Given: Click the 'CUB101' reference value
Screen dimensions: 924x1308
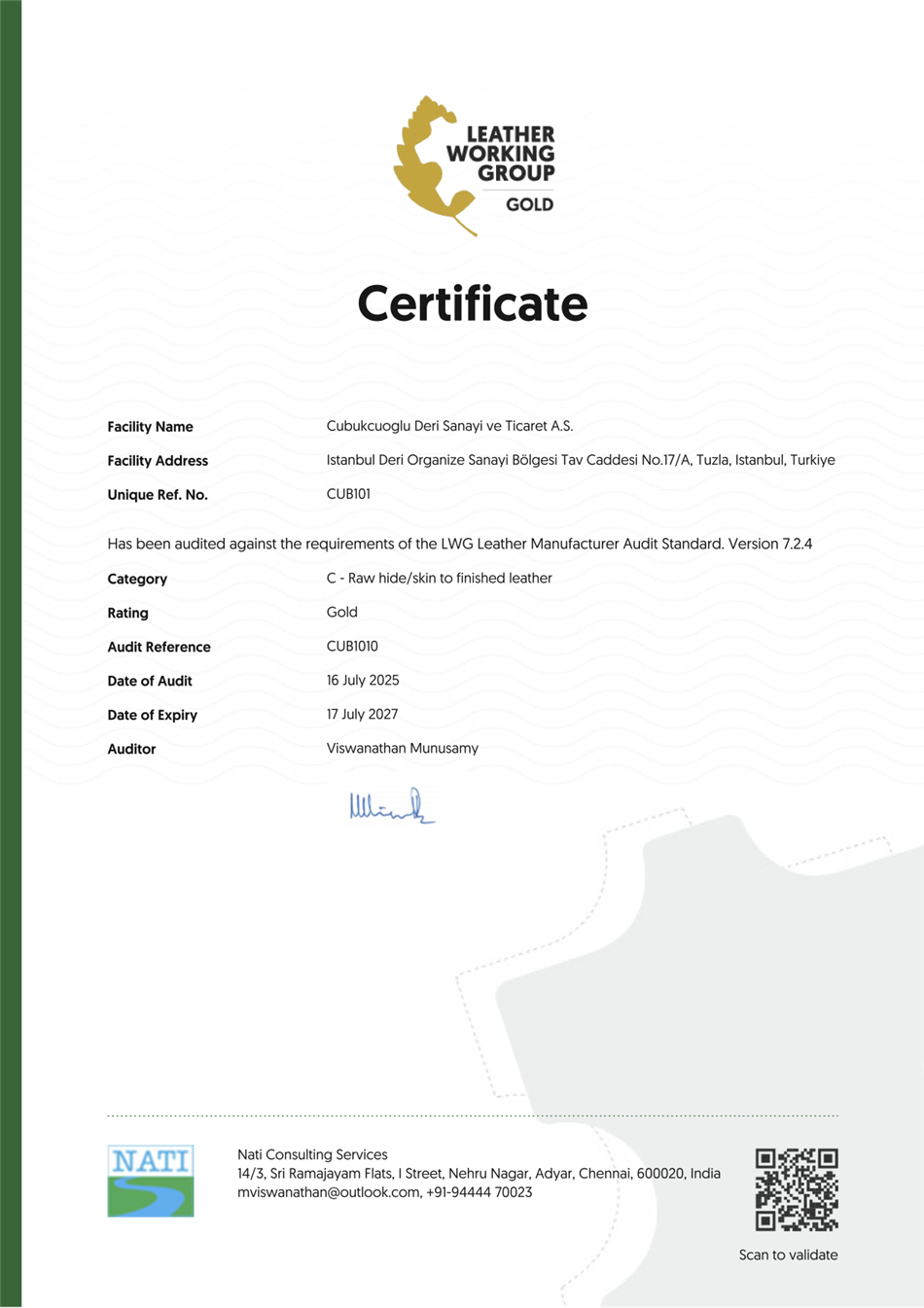Looking at the screenshot, I should (x=348, y=494).
